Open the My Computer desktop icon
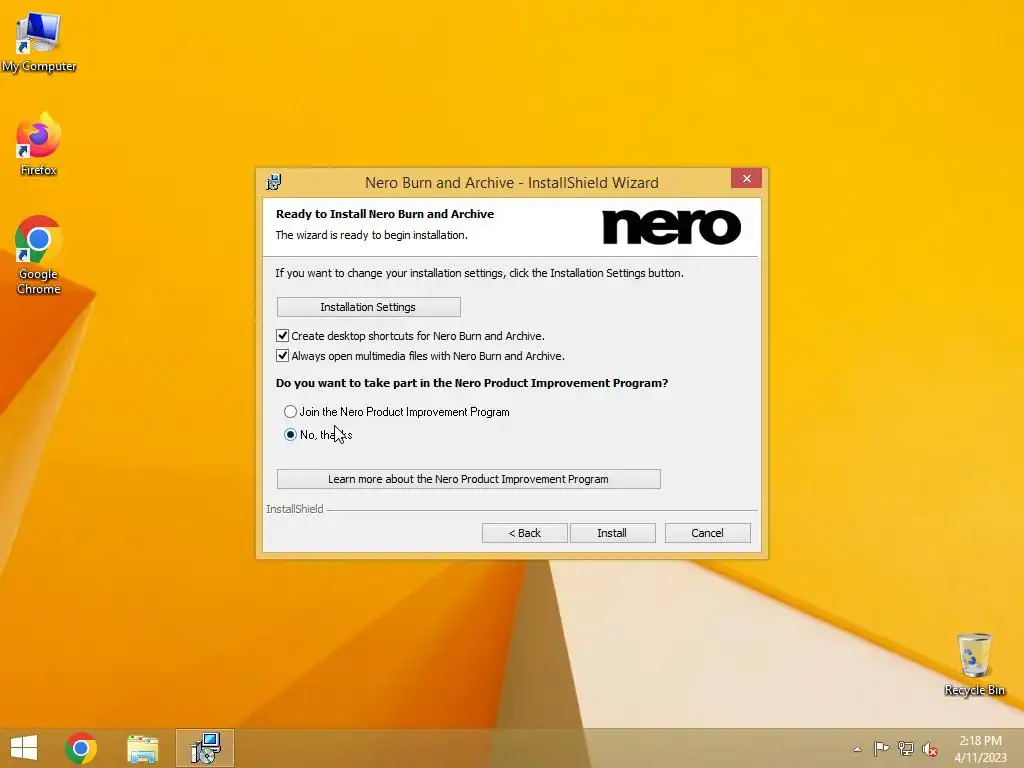The width and height of the screenshot is (1024, 768). coord(39,42)
